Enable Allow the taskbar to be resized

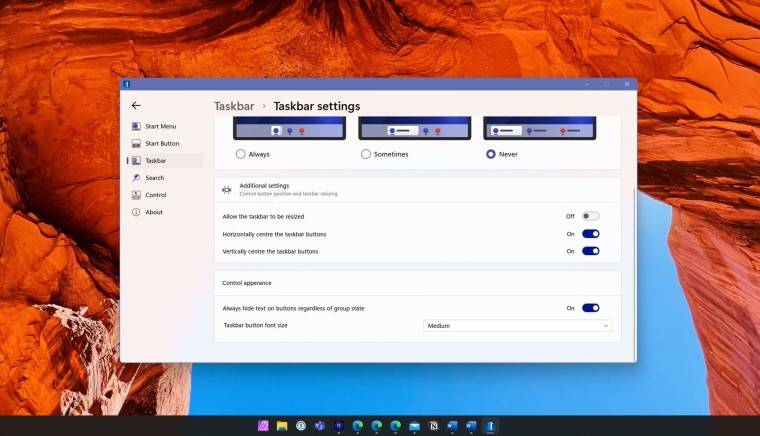click(590, 216)
